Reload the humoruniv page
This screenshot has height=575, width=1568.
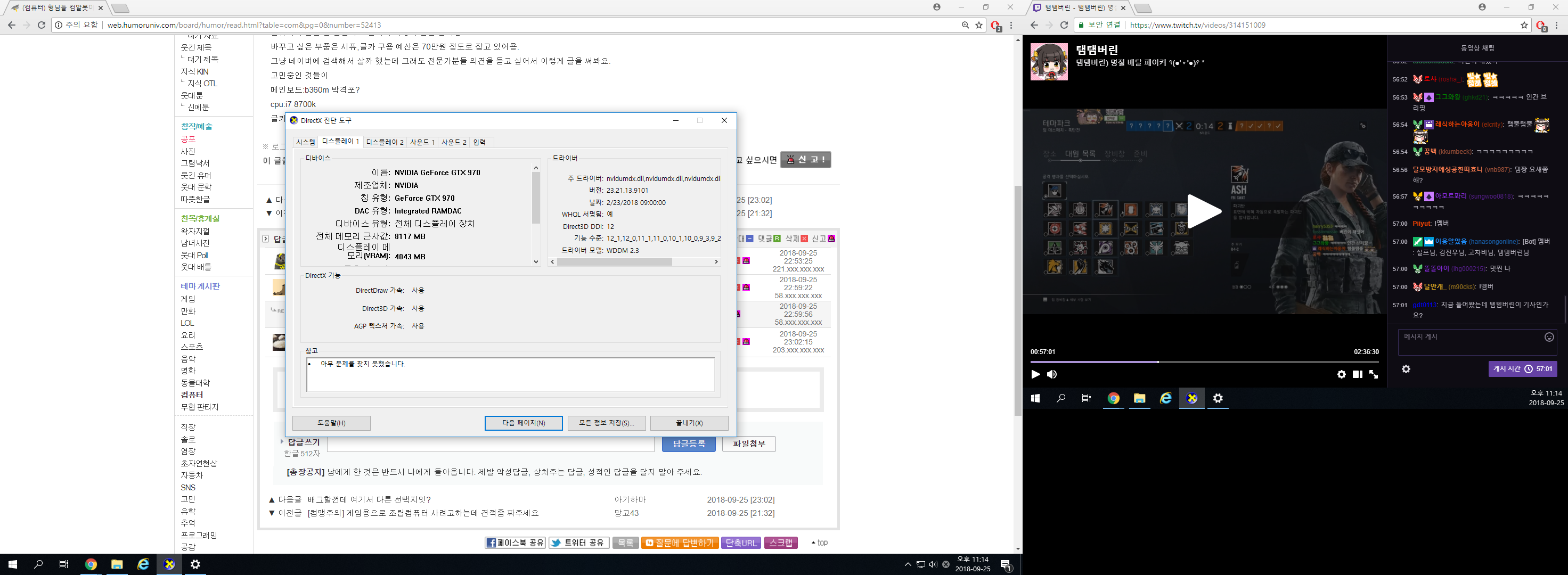tap(42, 25)
